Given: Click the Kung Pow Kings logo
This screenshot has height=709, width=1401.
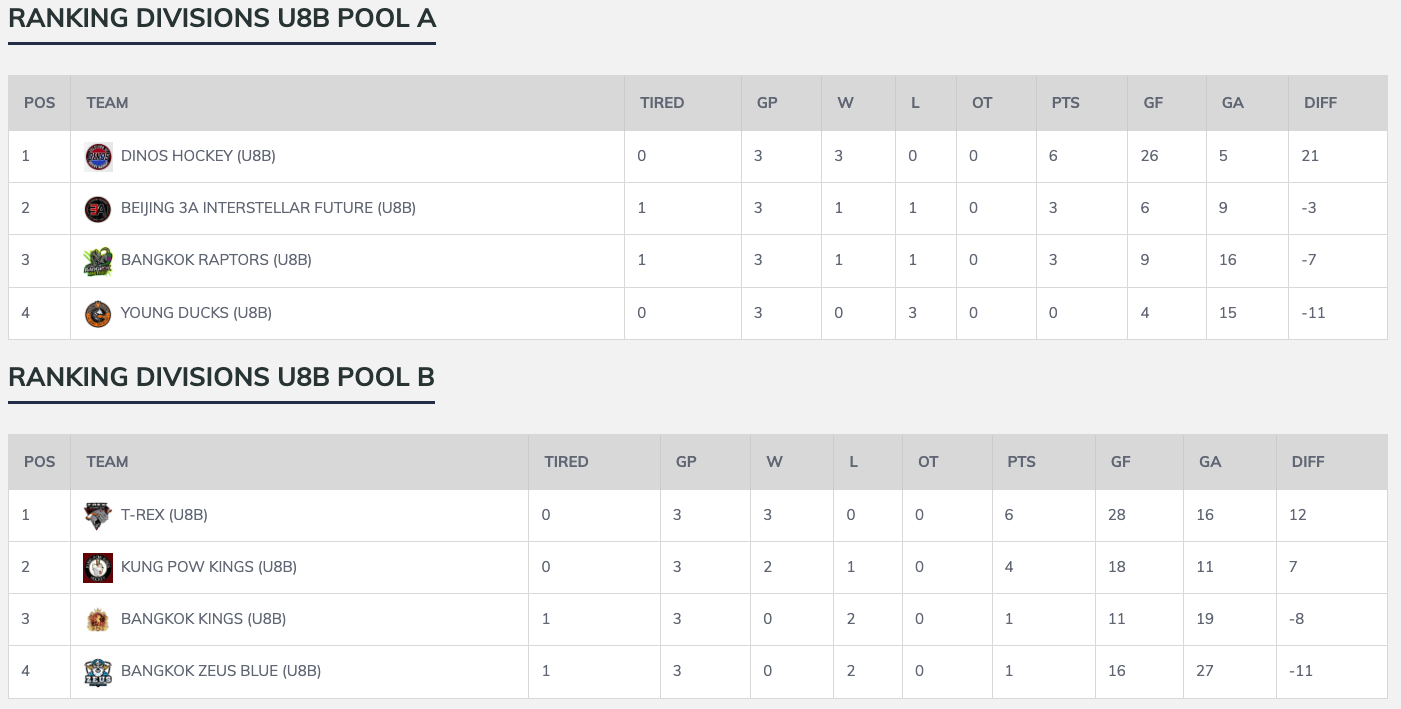Looking at the screenshot, I should click(x=98, y=568).
